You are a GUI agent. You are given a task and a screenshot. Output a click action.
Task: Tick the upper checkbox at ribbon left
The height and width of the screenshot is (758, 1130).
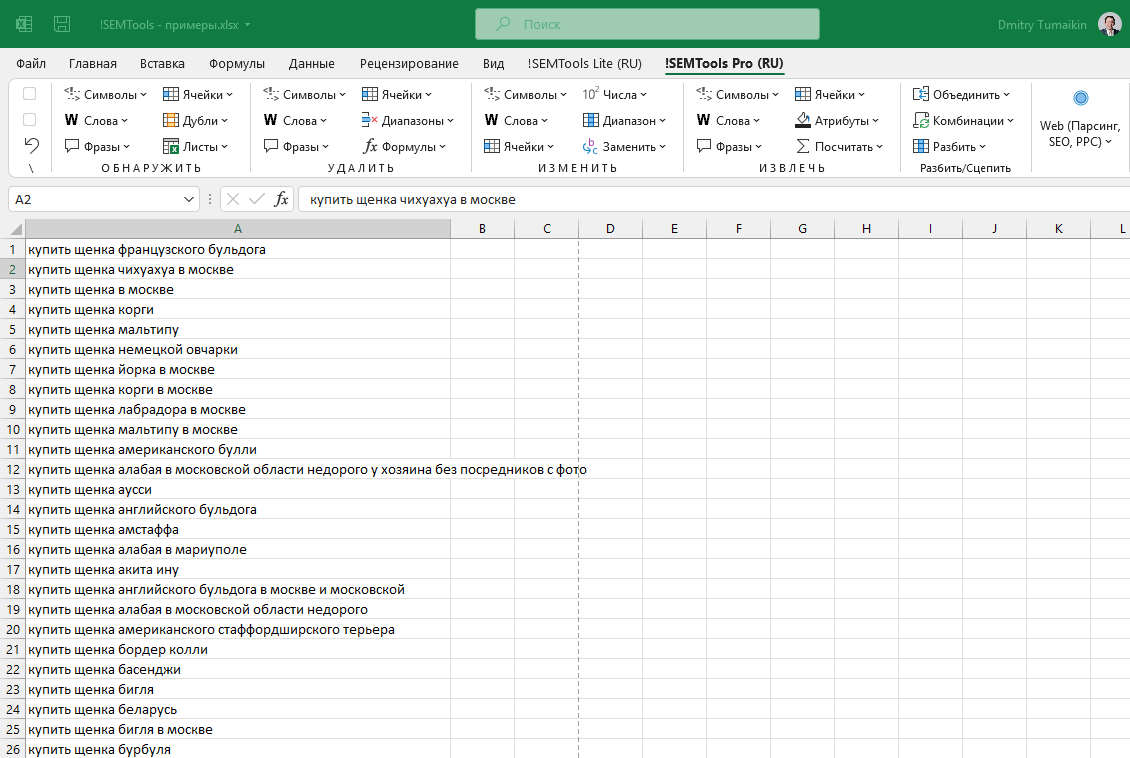(x=30, y=94)
